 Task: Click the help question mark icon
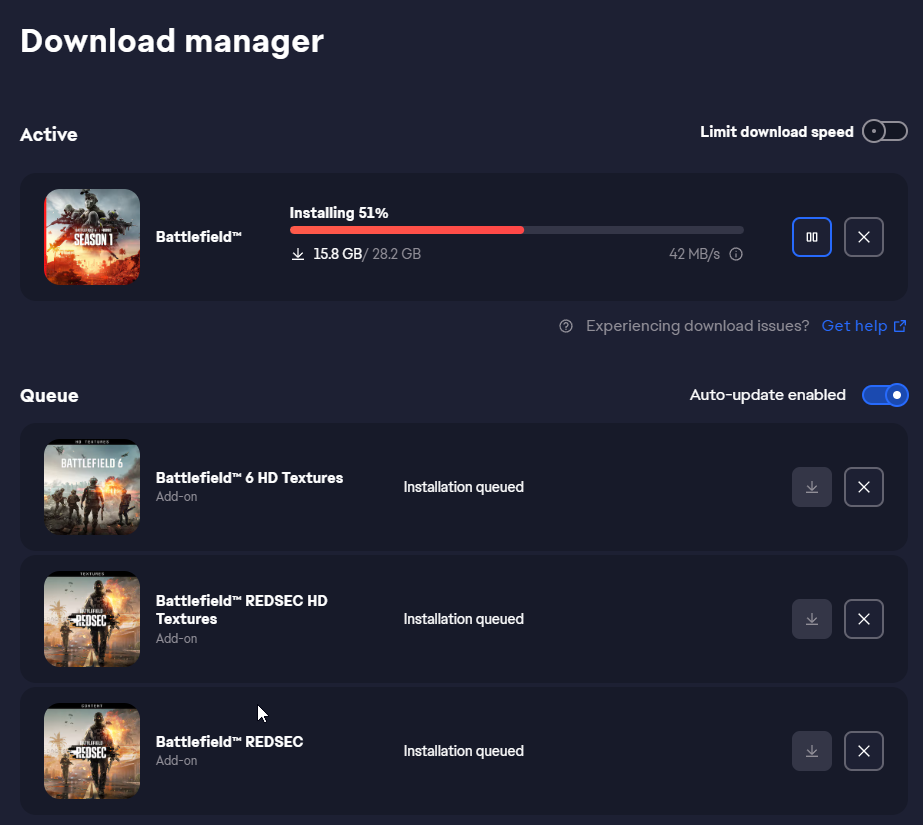point(566,326)
